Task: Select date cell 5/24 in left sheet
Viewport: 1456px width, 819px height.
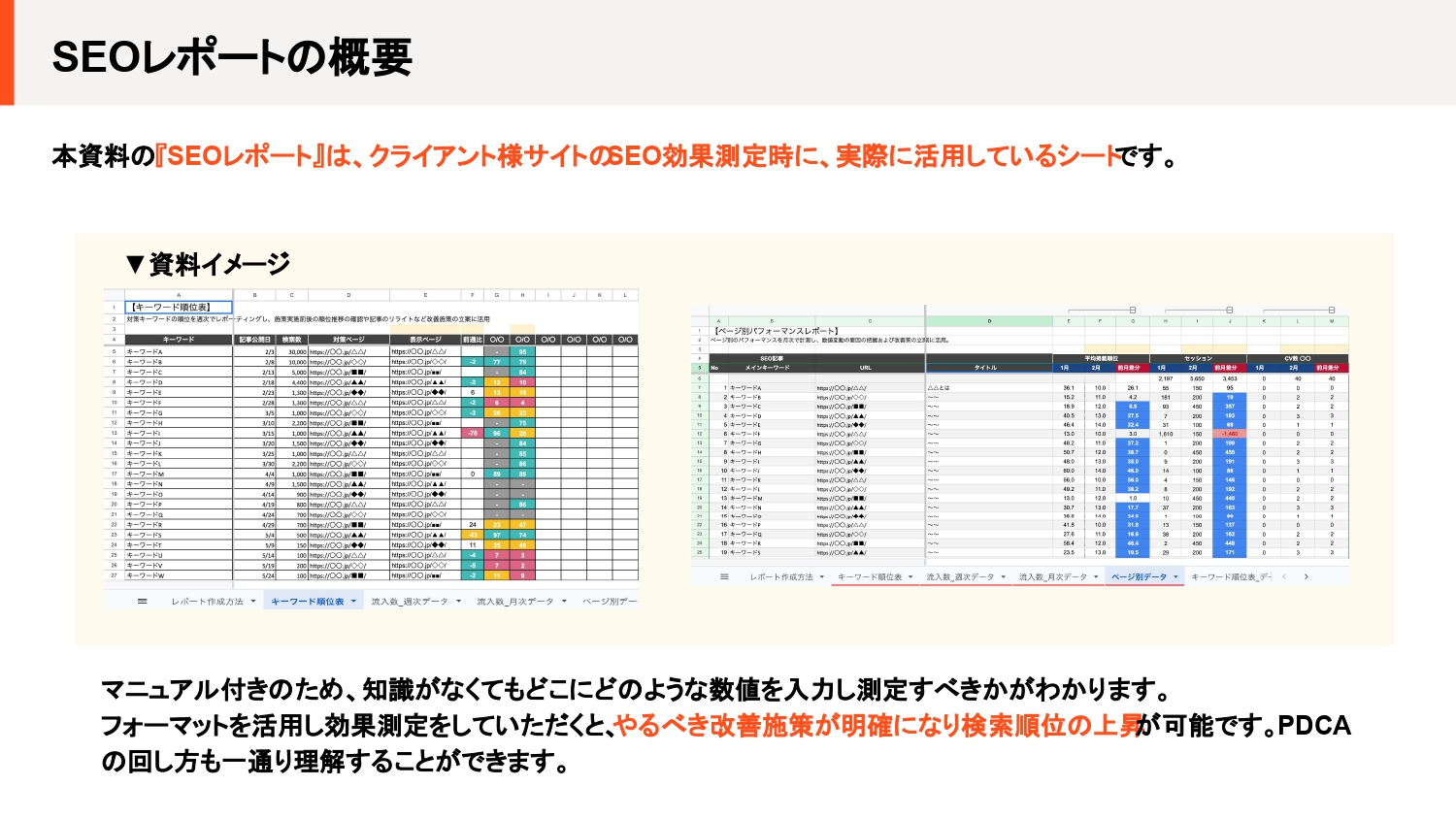Action: [255, 575]
